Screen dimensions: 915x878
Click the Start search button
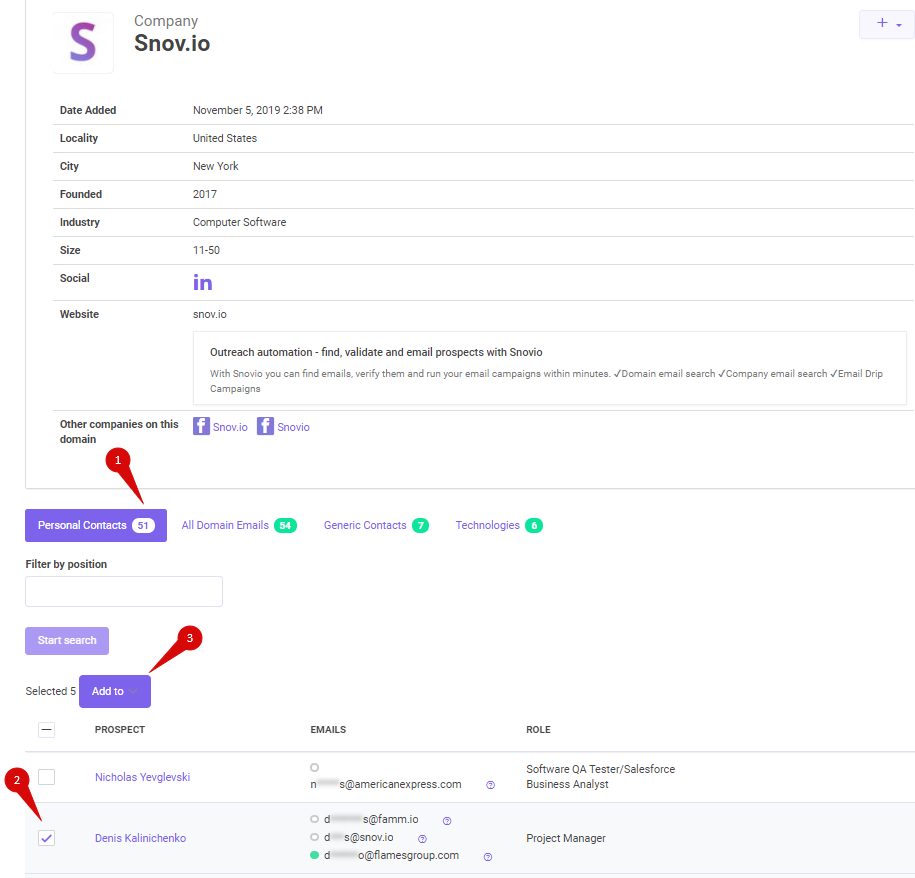(67, 641)
